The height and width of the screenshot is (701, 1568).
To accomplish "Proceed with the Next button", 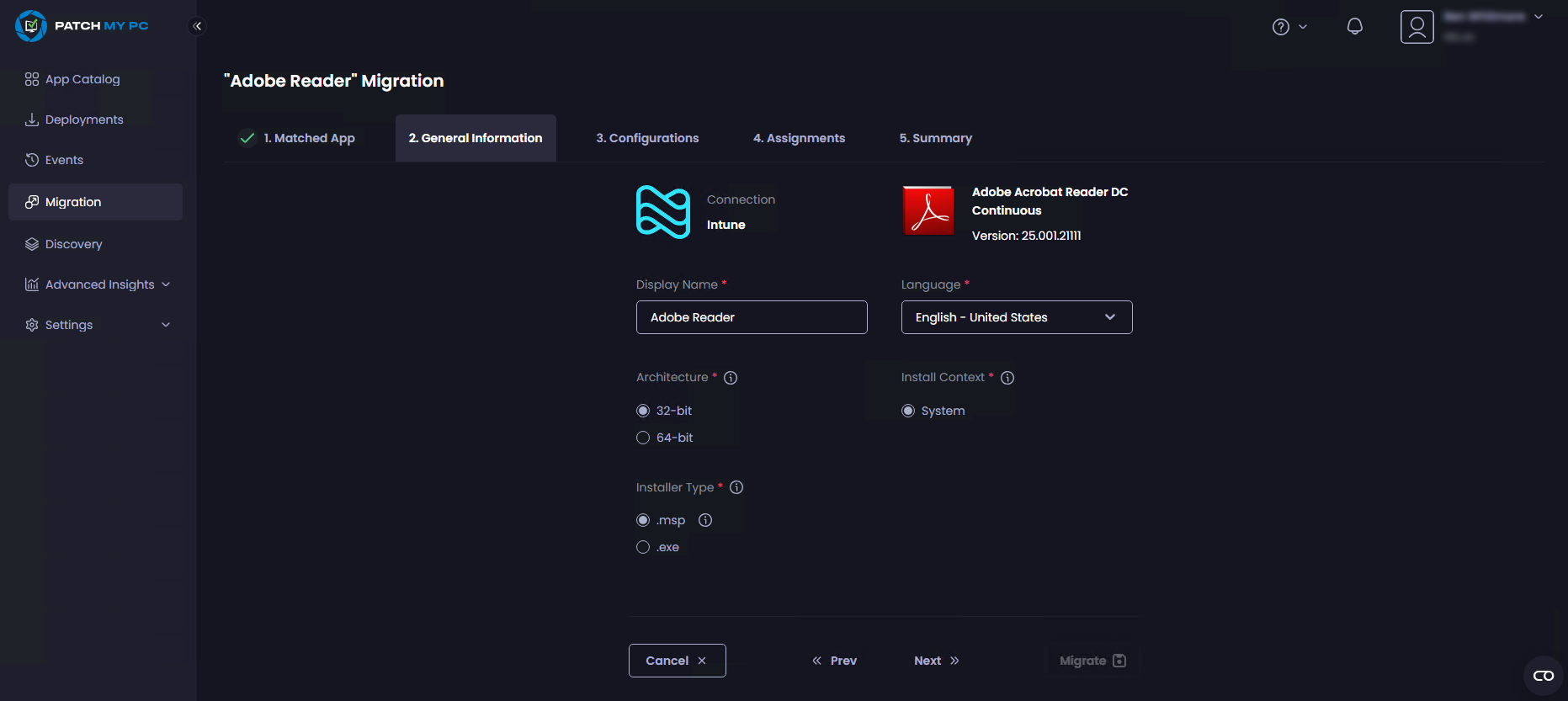I will click(x=937, y=661).
